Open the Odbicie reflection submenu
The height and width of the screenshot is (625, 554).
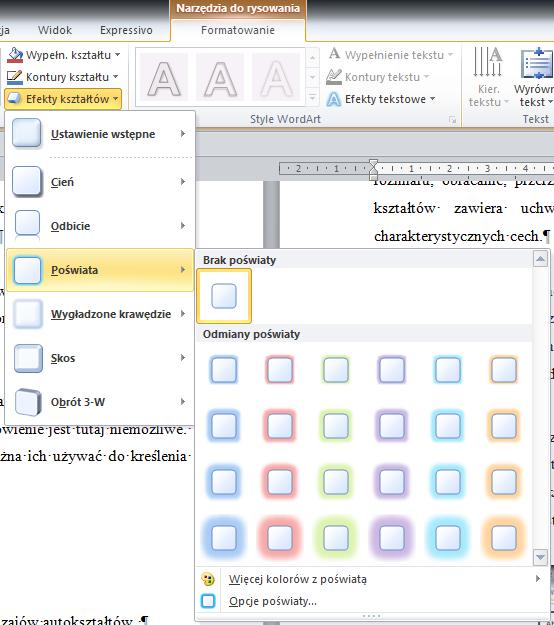pyautogui.click(x=100, y=226)
